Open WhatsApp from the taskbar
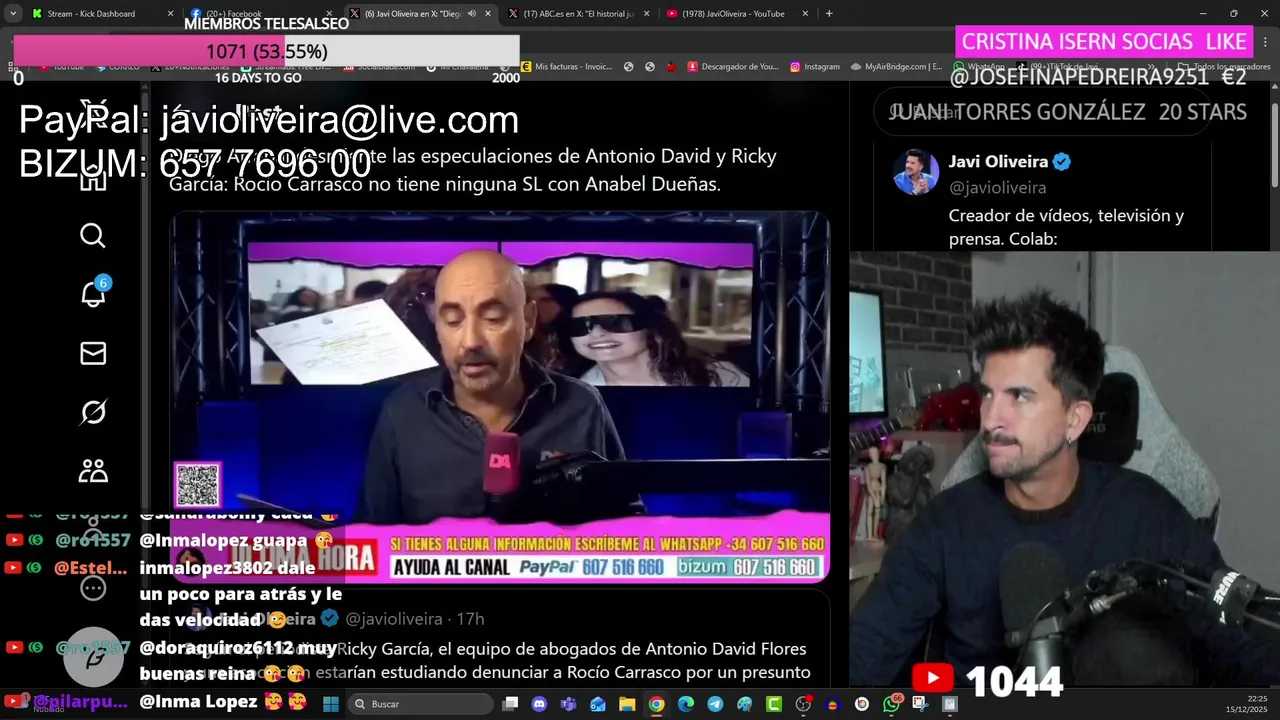This screenshot has height=720, width=1280. 892,704
